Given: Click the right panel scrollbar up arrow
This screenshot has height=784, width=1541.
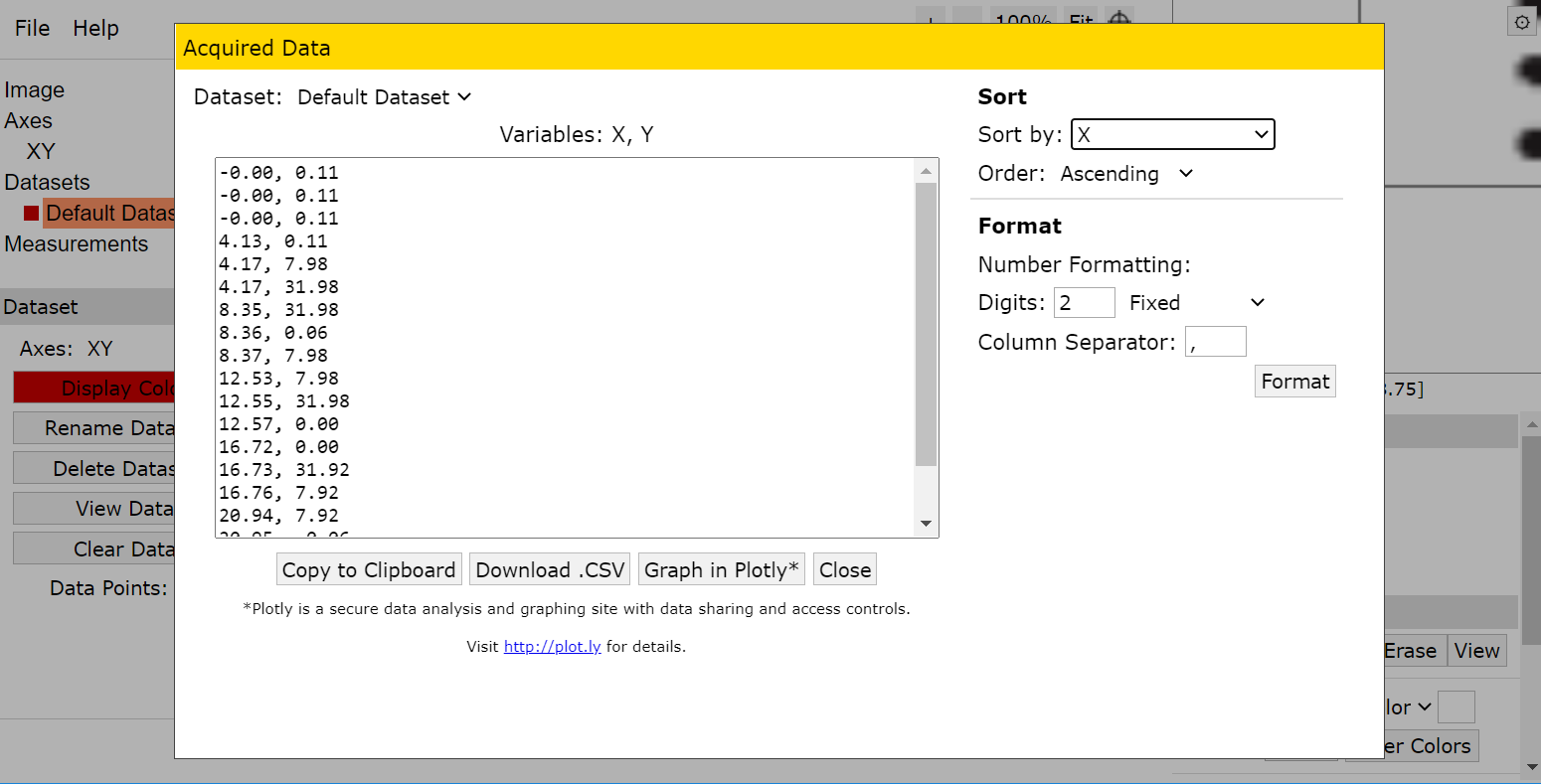Looking at the screenshot, I should pos(1530,425).
